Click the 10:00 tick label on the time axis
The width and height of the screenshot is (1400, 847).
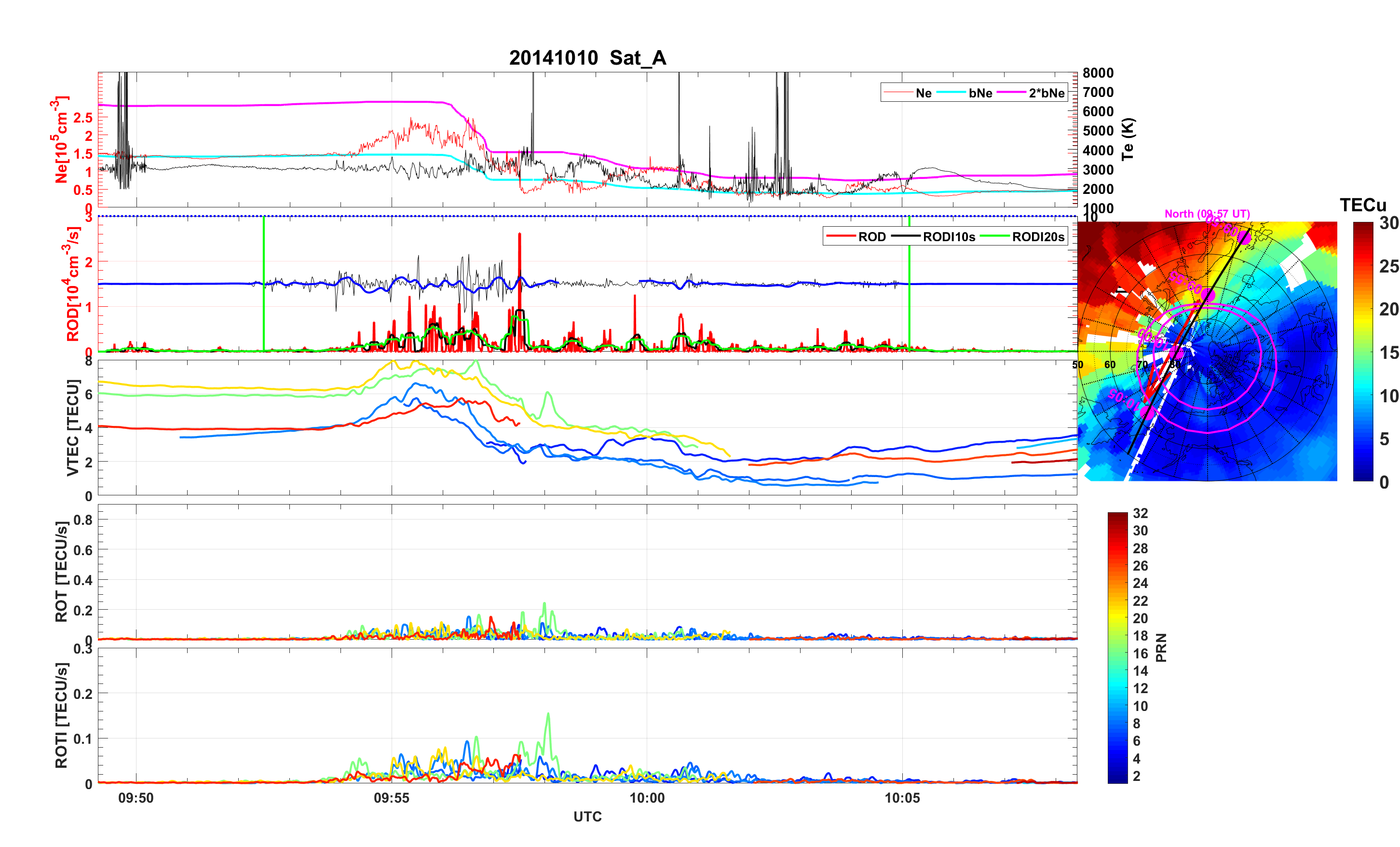[647, 798]
